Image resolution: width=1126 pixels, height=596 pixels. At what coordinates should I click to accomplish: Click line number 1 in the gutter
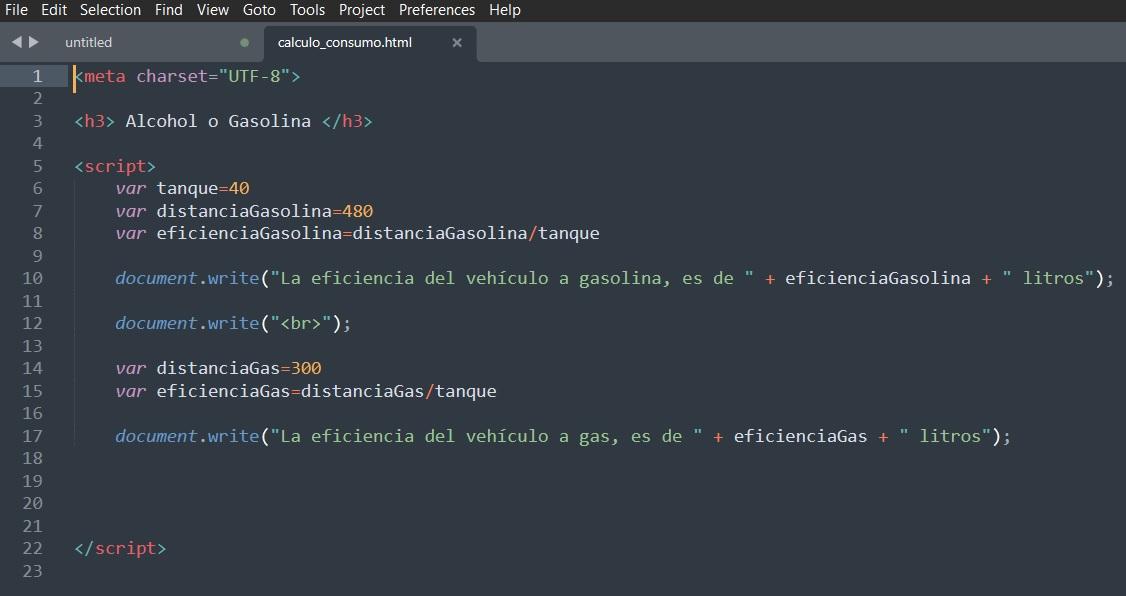coord(37,76)
